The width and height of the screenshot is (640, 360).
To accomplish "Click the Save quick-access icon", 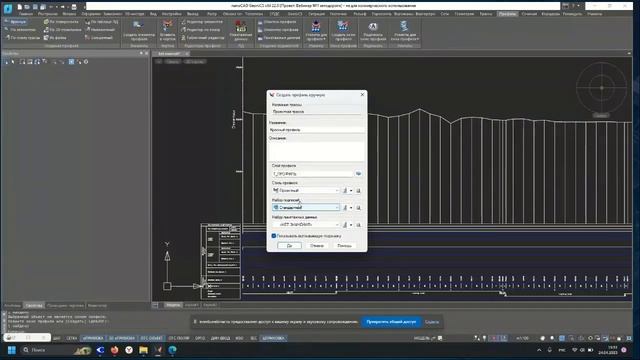I will 35,7.
